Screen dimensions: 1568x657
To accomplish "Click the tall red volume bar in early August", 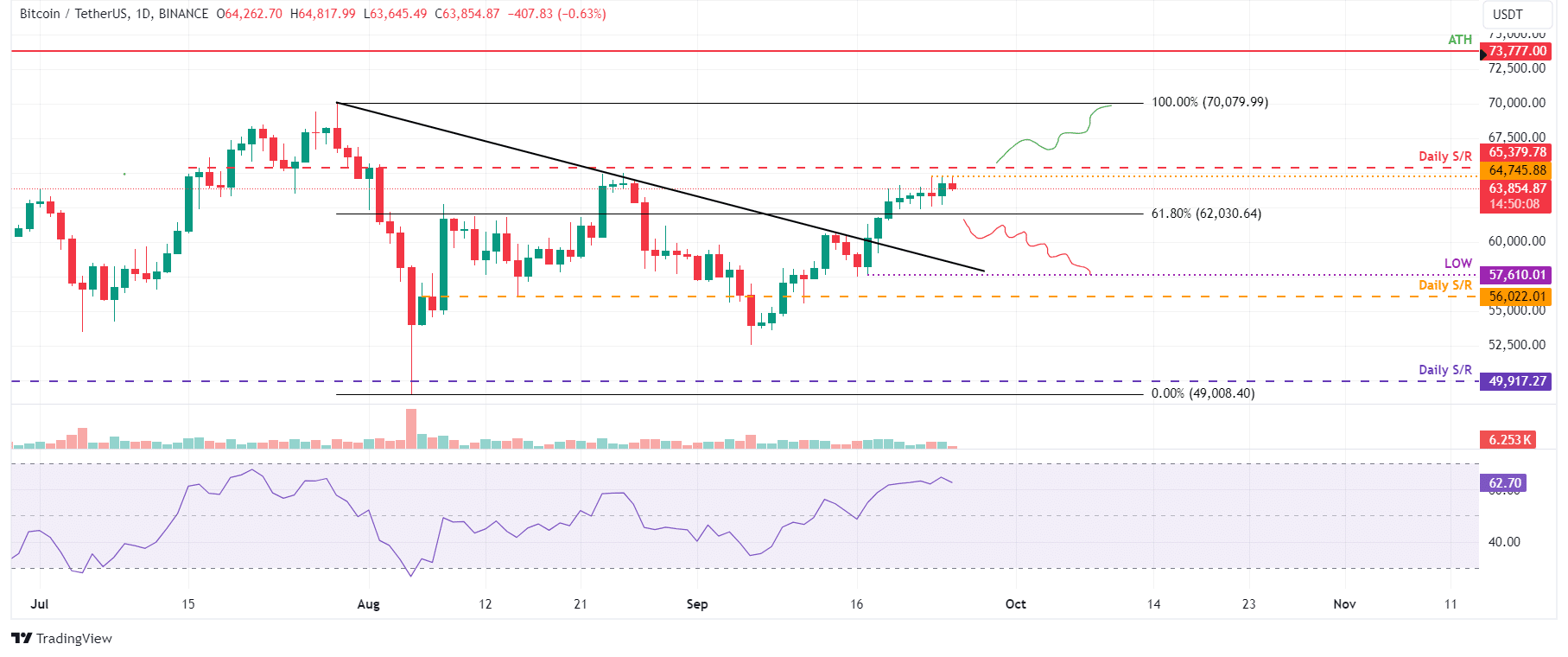I will (x=411, y=428).
